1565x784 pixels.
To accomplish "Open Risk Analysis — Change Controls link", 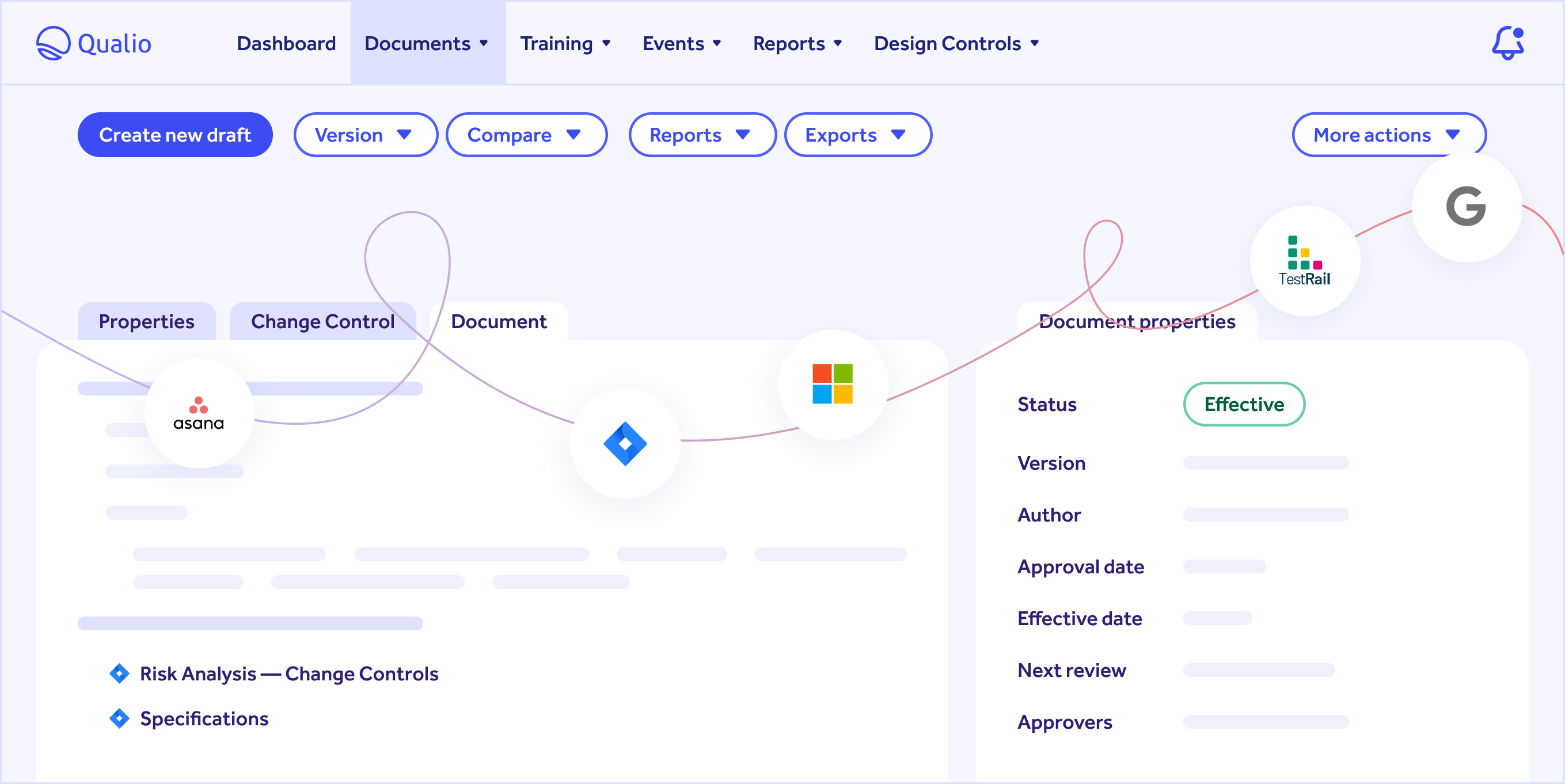I will [x=288, y=673].
